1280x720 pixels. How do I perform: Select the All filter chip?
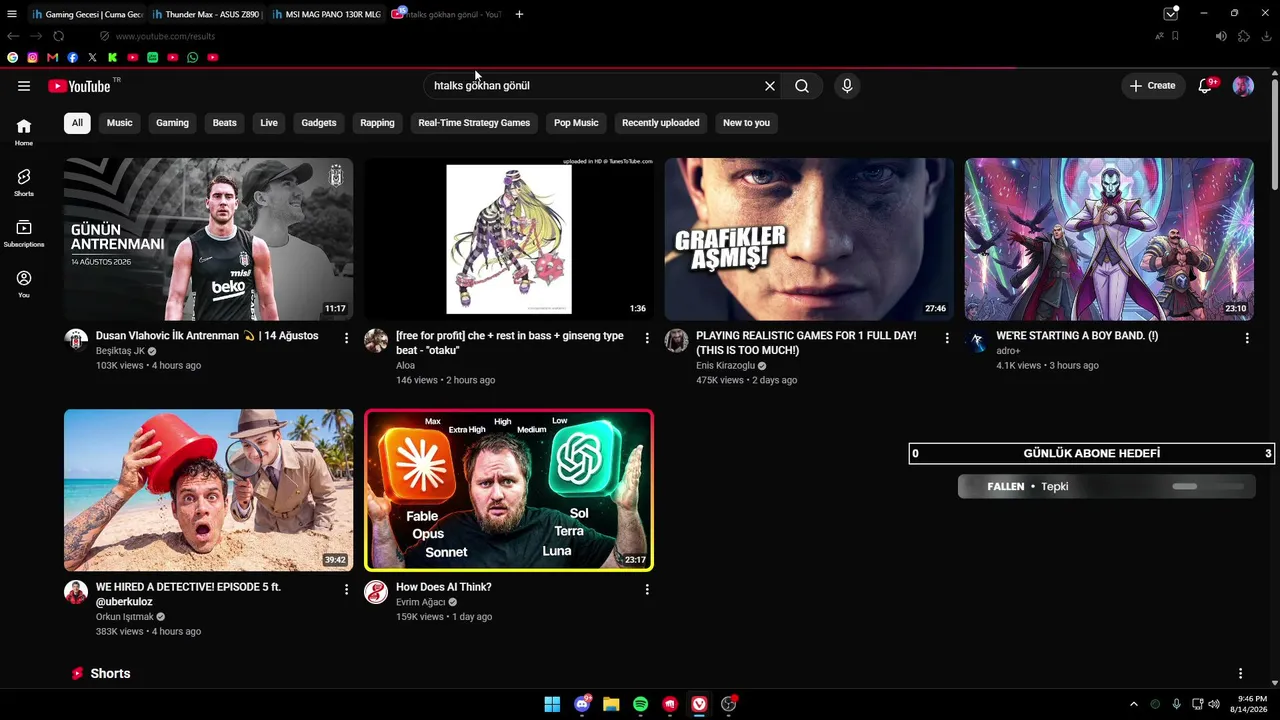coord(77,123)
